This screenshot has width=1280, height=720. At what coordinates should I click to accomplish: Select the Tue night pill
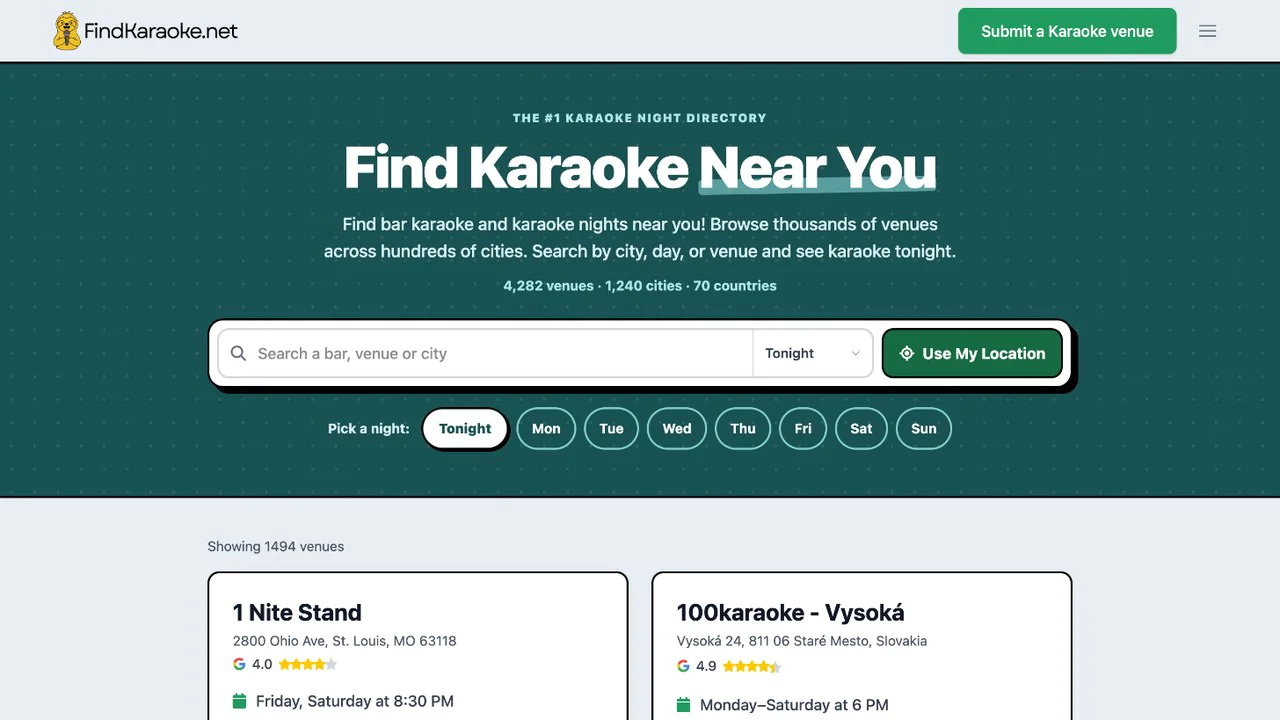pos(611,428)
